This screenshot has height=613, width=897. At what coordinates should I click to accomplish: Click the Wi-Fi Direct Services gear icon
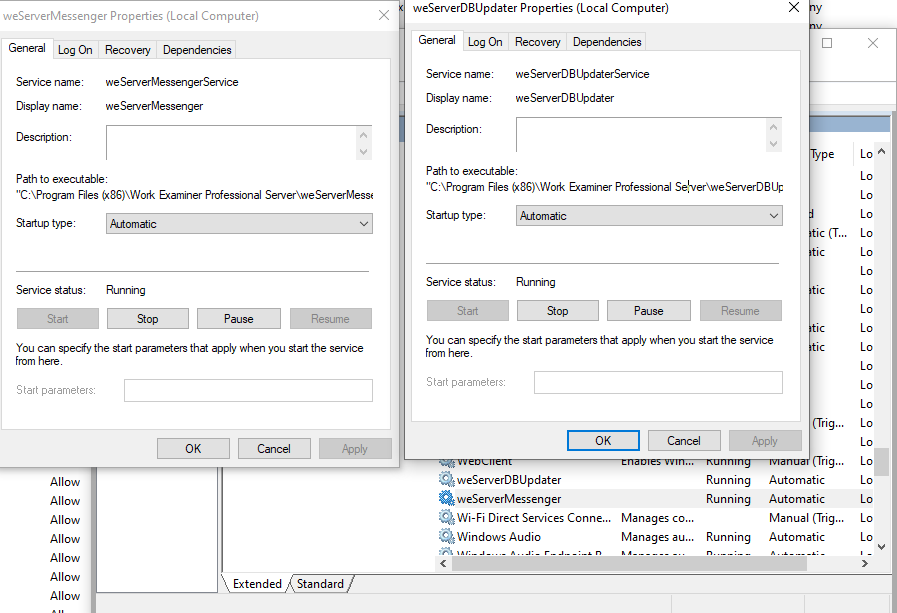446,518
